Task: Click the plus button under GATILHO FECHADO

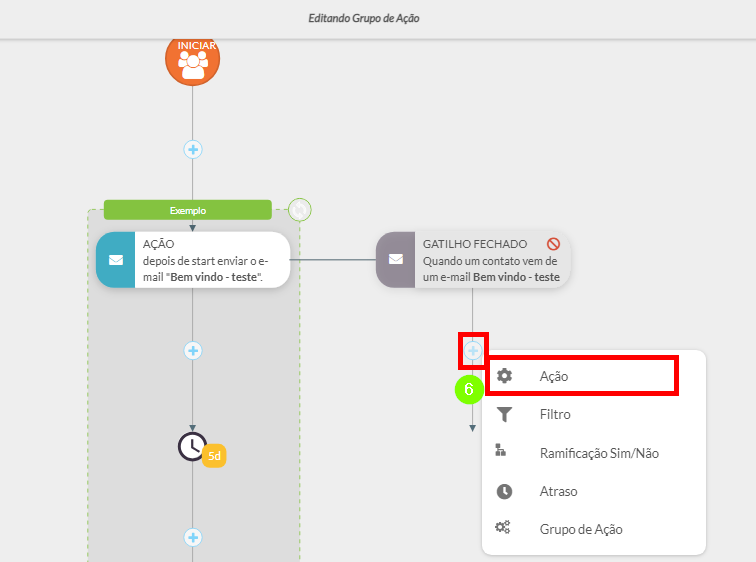Action: (x=472, y=350)
